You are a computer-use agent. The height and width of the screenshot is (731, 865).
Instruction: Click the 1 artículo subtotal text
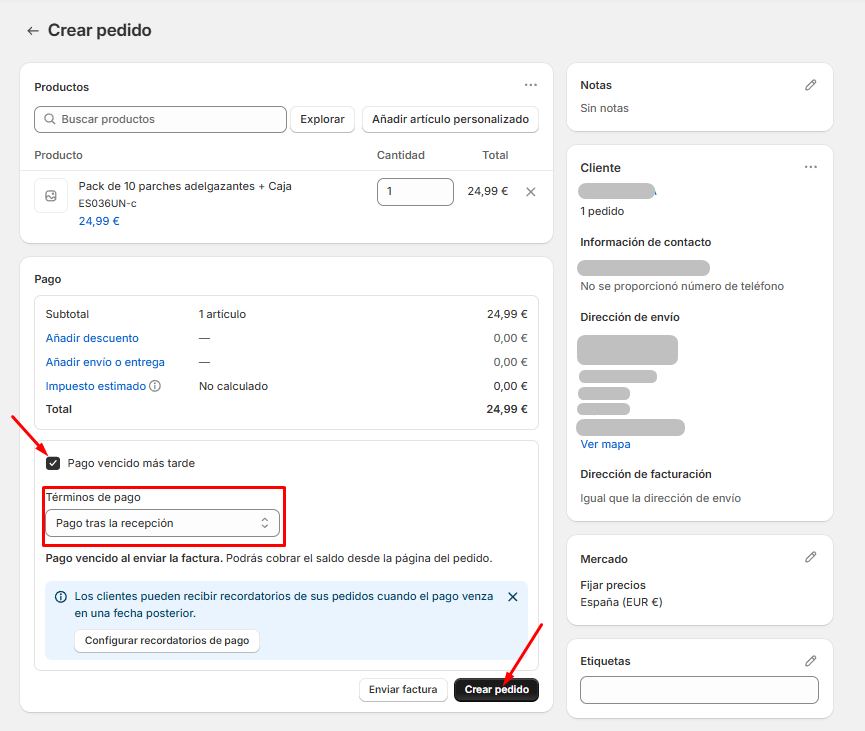pos(222,314)
